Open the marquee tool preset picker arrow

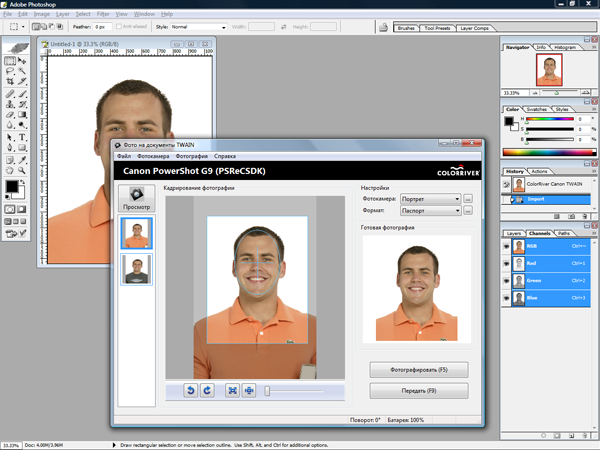coord(23,27)
